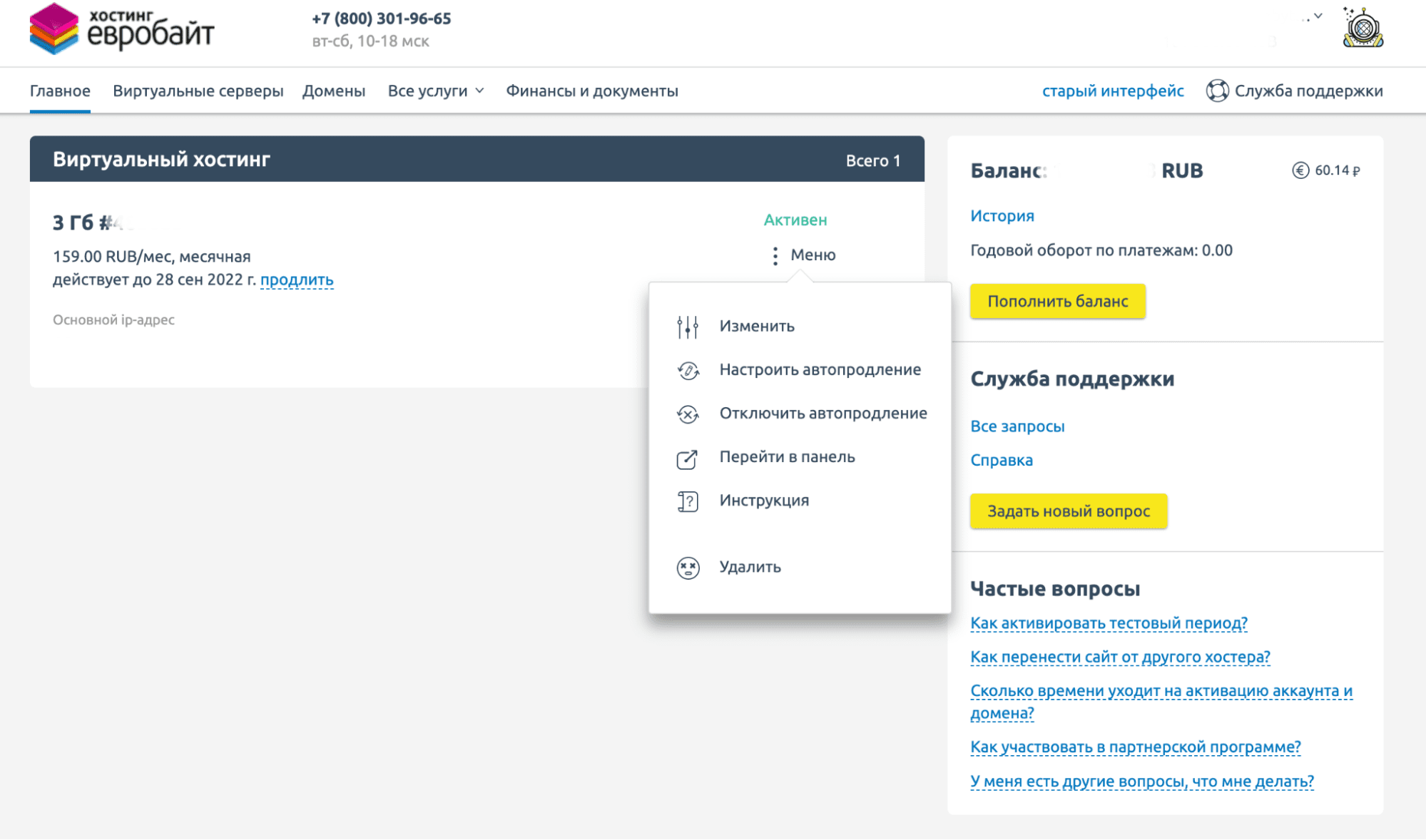Open the Виртуальные серверы tab
Viewport: 1426px width, 840px height.
(x=198, y=91)
